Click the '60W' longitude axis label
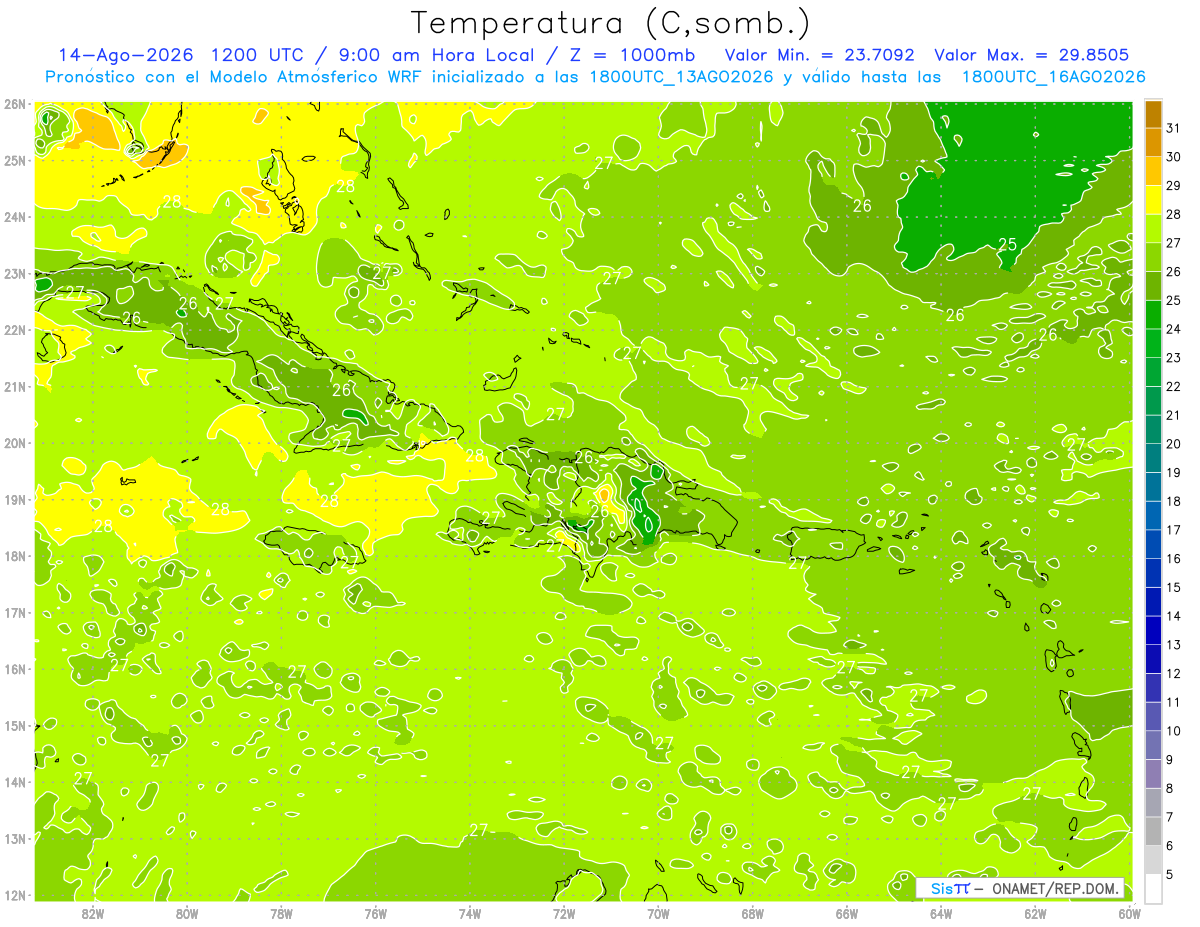The image size is (1200, 927). pos(1129,913)
